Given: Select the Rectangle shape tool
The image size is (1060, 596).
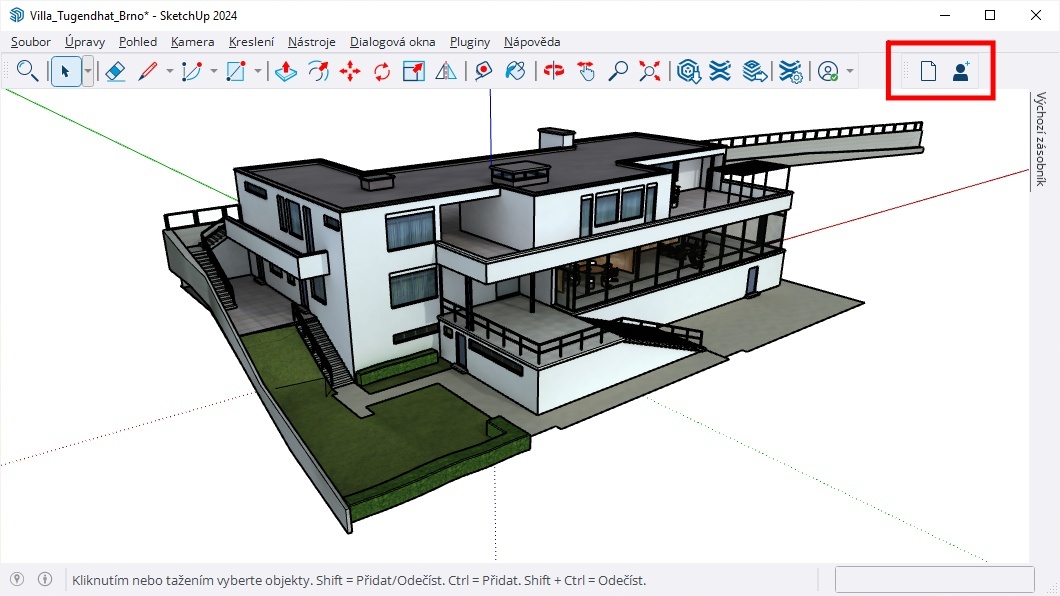Looking at the screenshot, I should coord(235,71).
